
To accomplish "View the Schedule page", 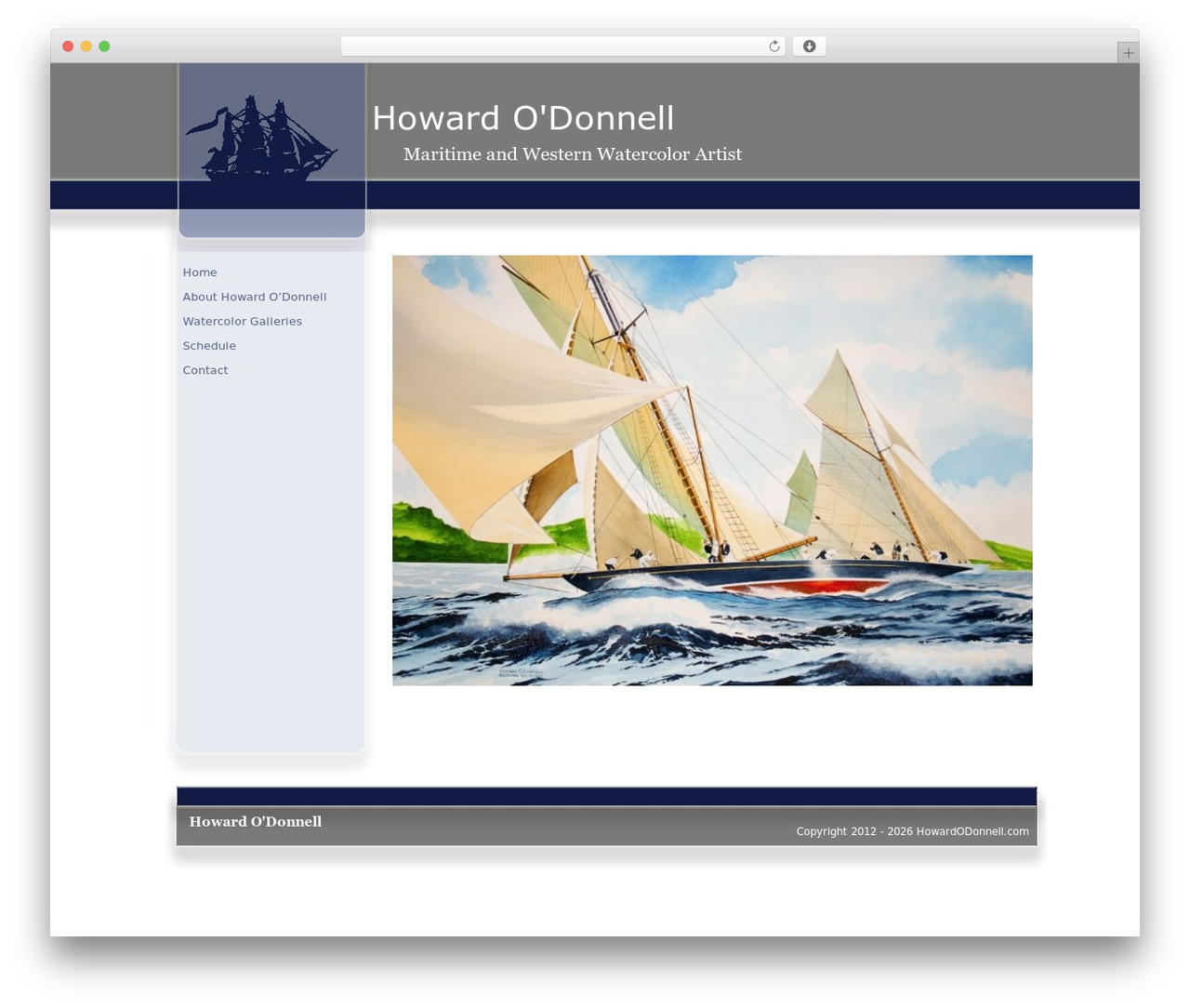I will [x=209, y=346].
